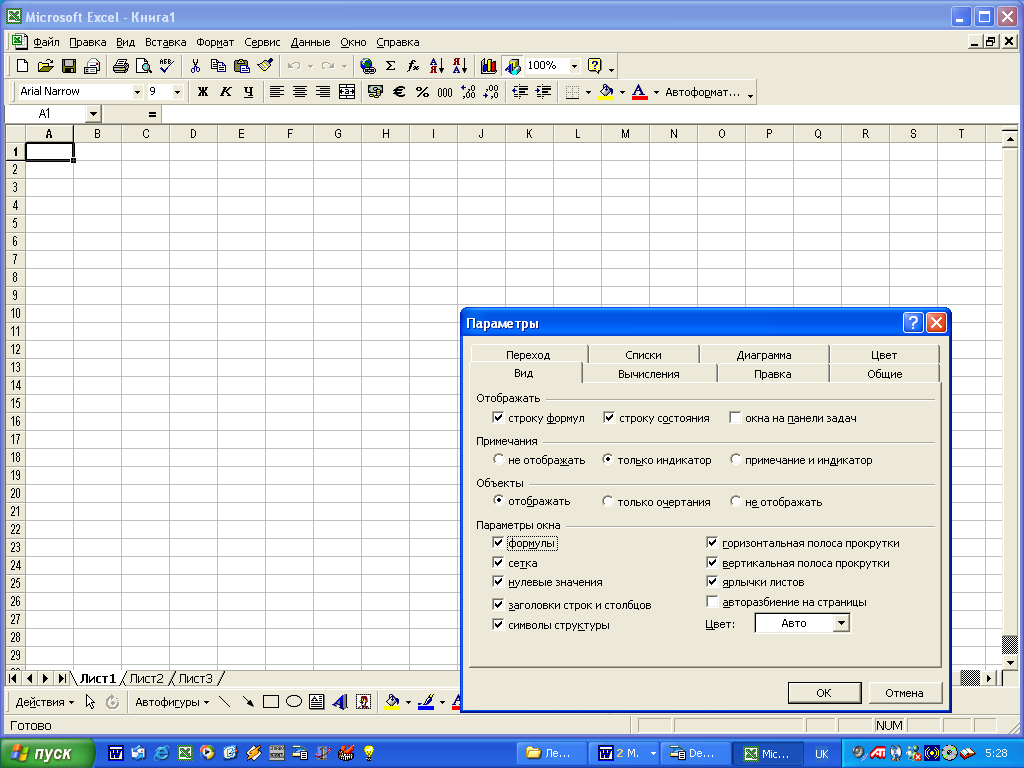Uncheck 'строку формул' checkbox
Screen dimensions: 1024x768
498,417
